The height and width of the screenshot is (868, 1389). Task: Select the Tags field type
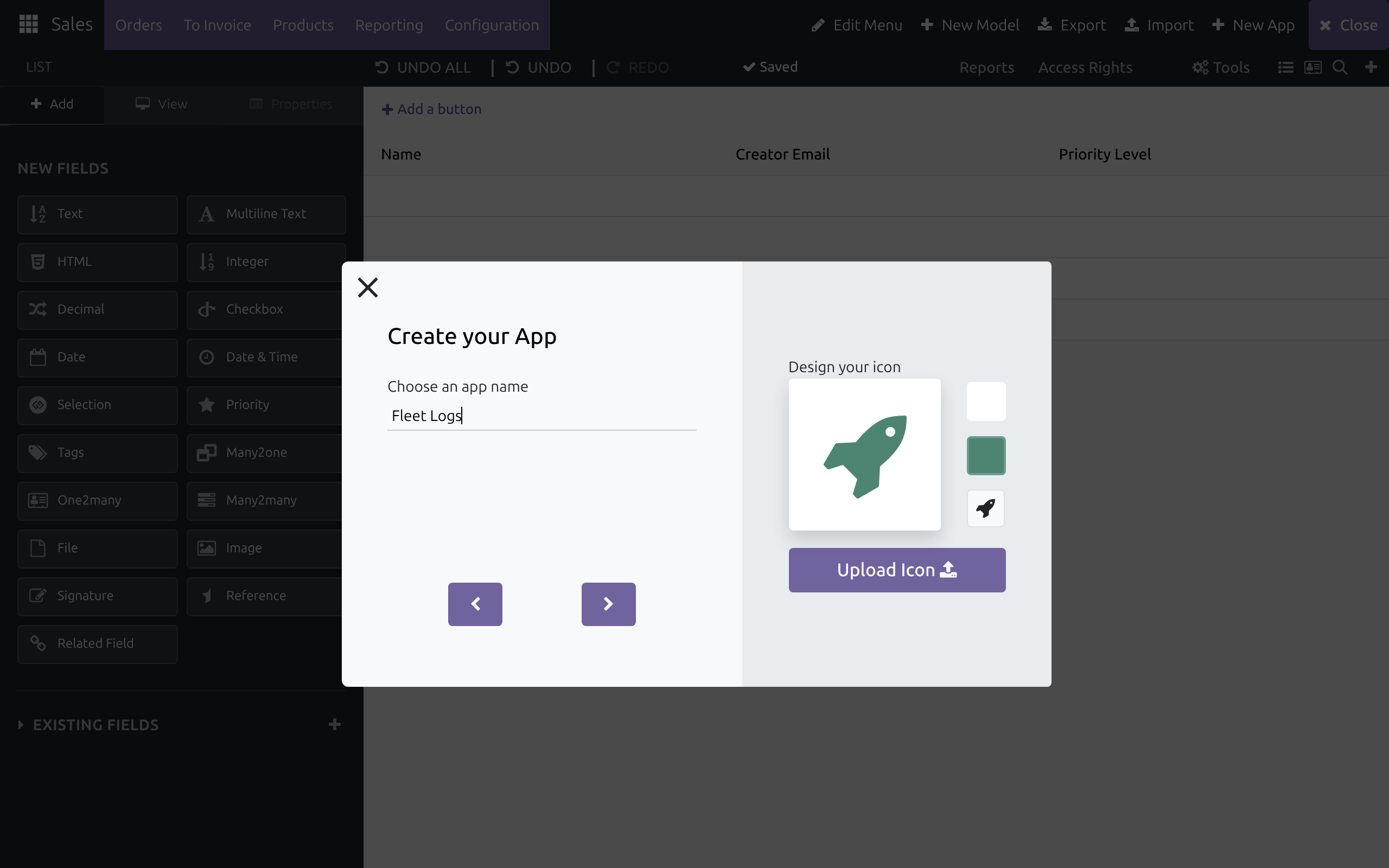click(x=98, y=452)
